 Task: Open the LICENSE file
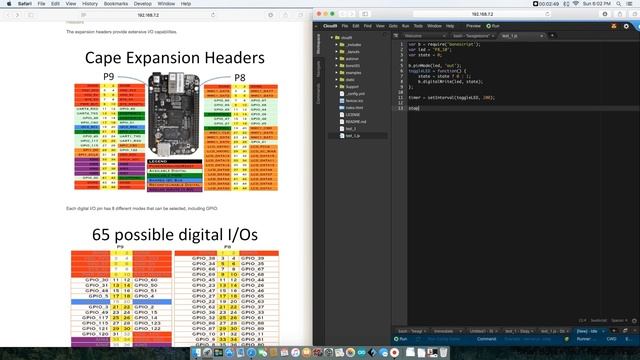click(352, 115)
